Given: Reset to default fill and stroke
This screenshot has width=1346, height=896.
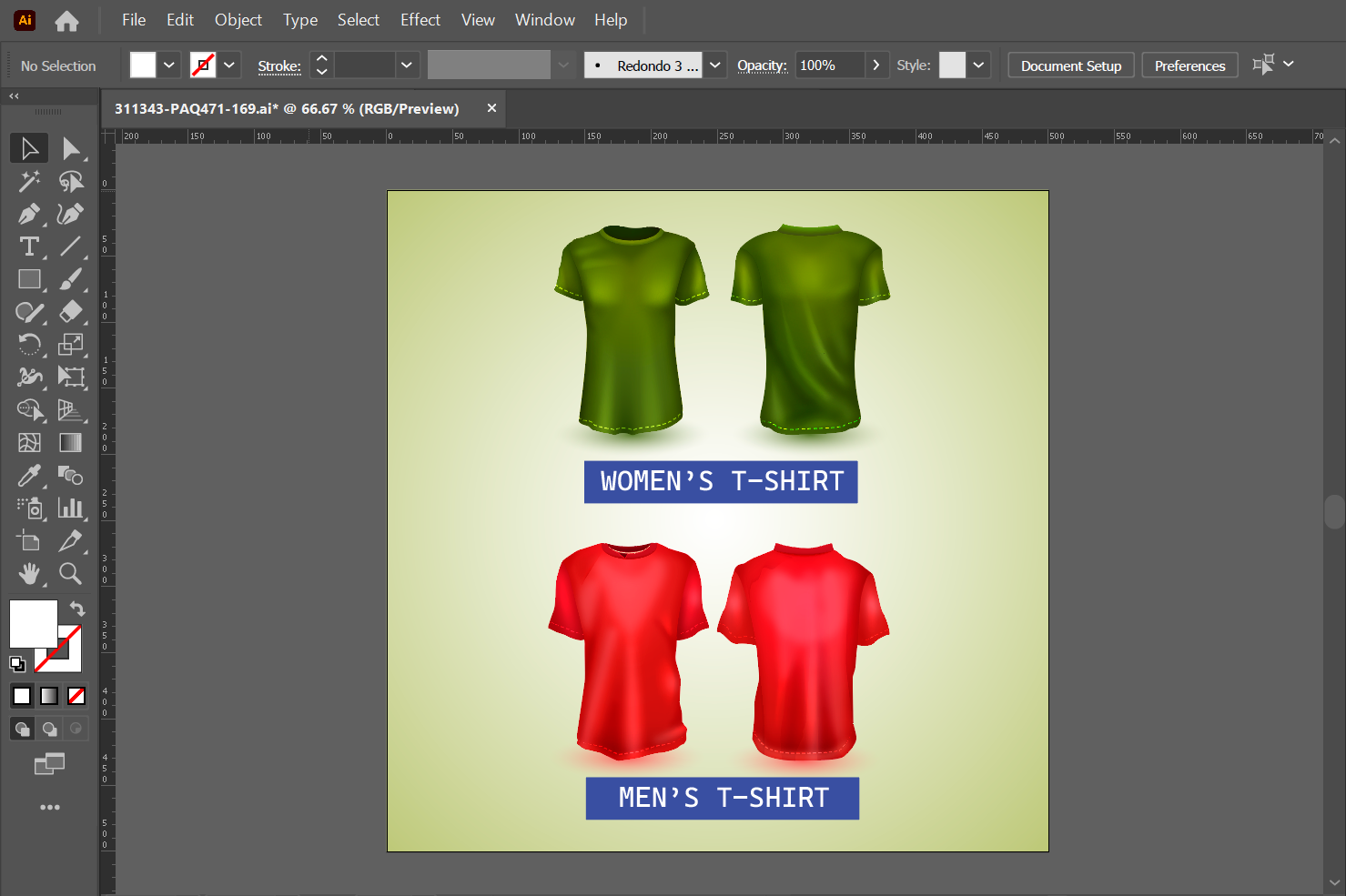Looking at the screenshot, I should pos(17,663).
